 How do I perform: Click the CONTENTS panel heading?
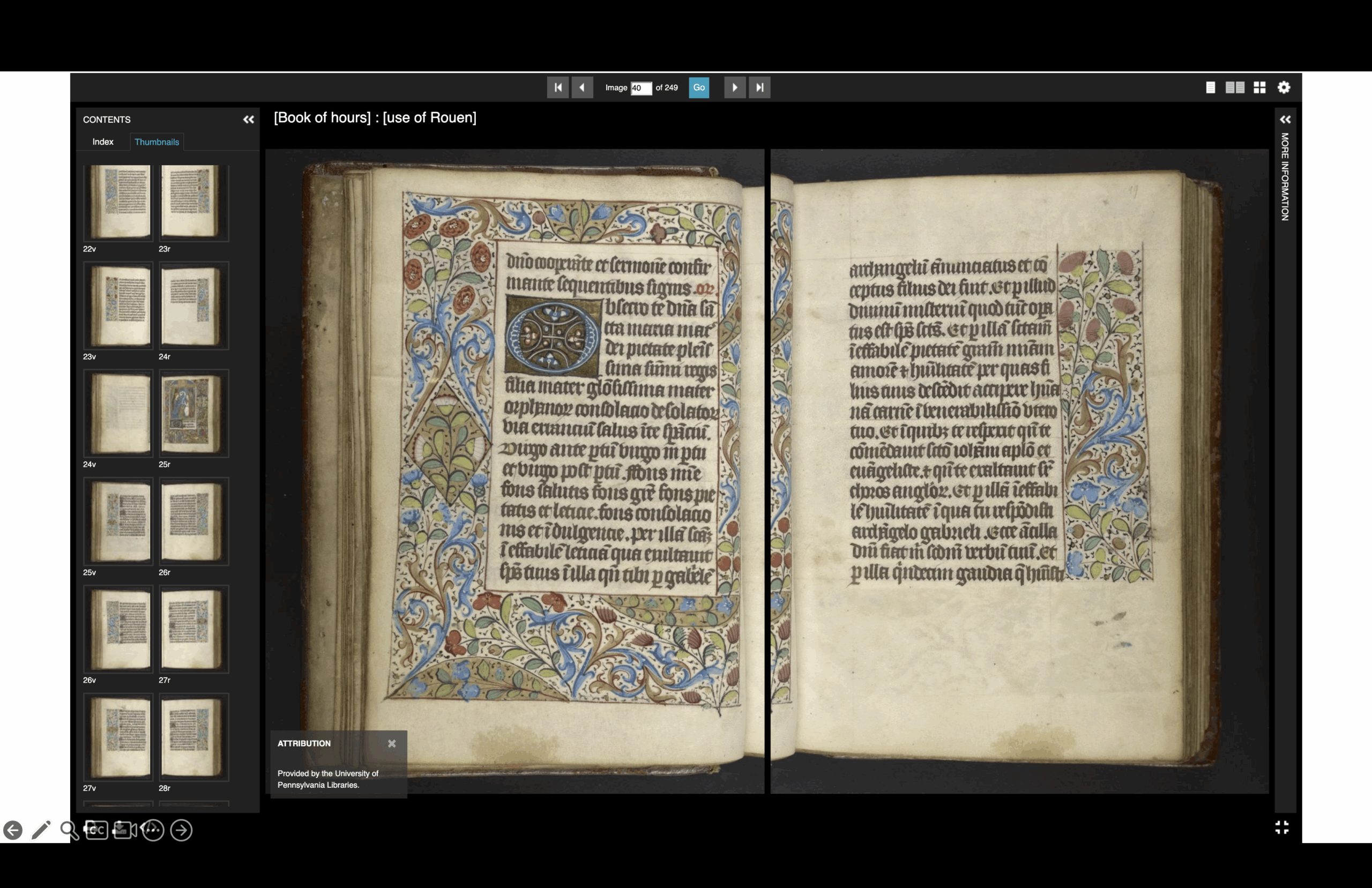pos(107,120)
